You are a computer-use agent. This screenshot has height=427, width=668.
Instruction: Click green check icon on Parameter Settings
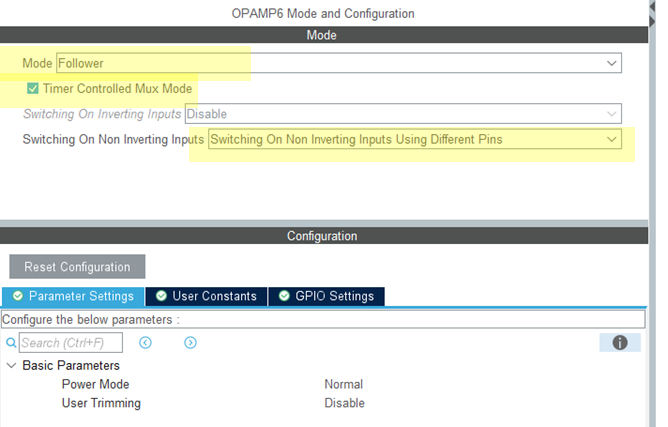(x=18, y=296)
